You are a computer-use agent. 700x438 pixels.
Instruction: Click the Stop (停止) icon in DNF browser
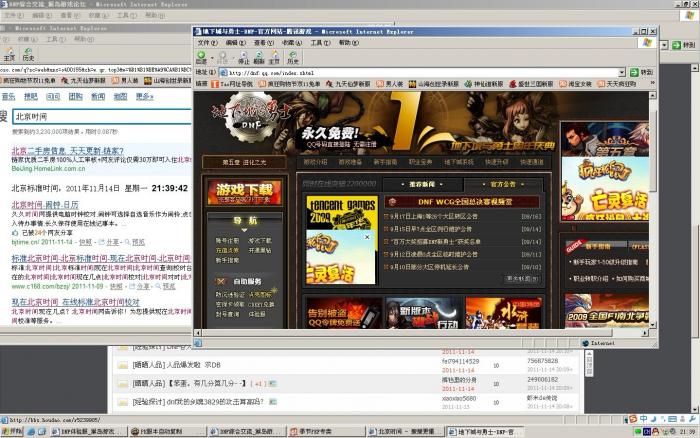(x=244, y=58)
